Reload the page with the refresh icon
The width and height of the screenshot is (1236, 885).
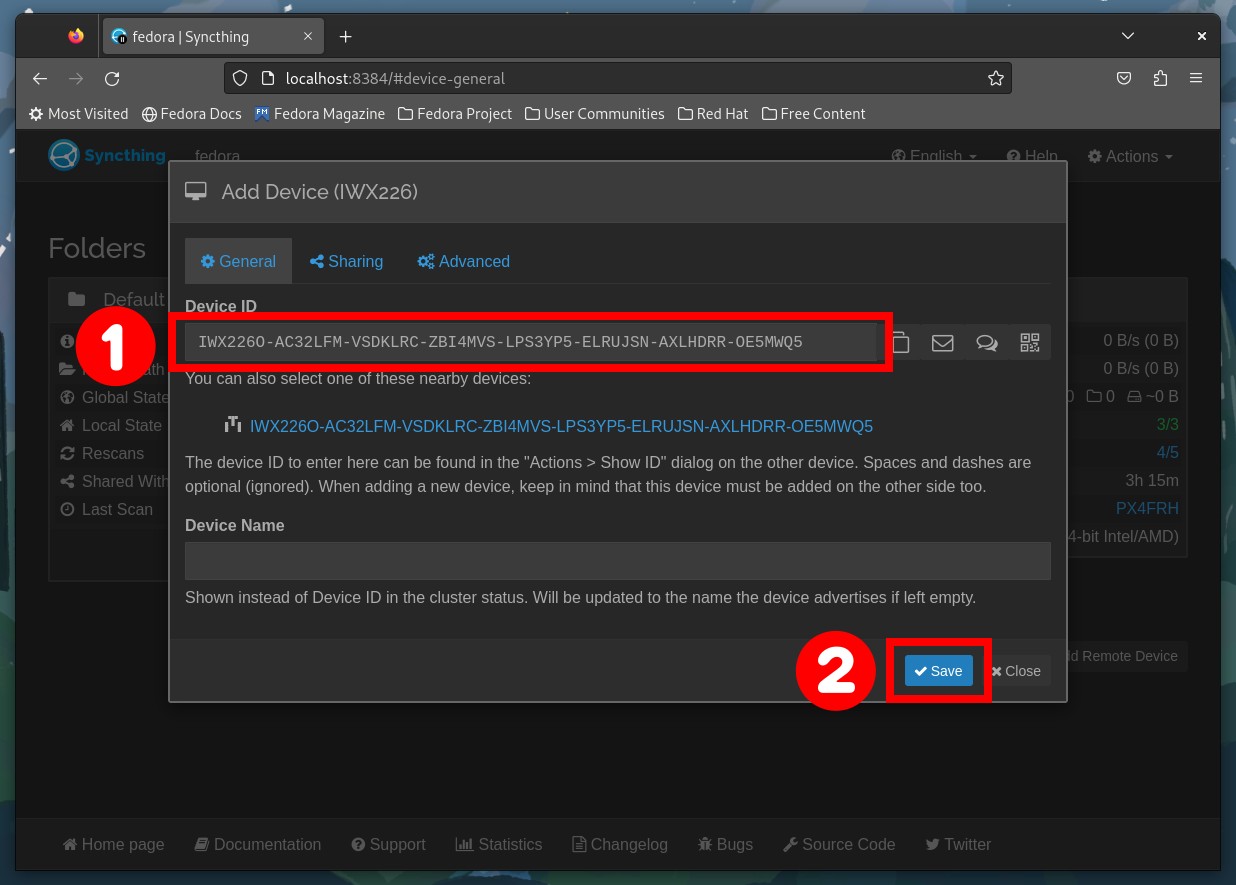click(112, 78)
